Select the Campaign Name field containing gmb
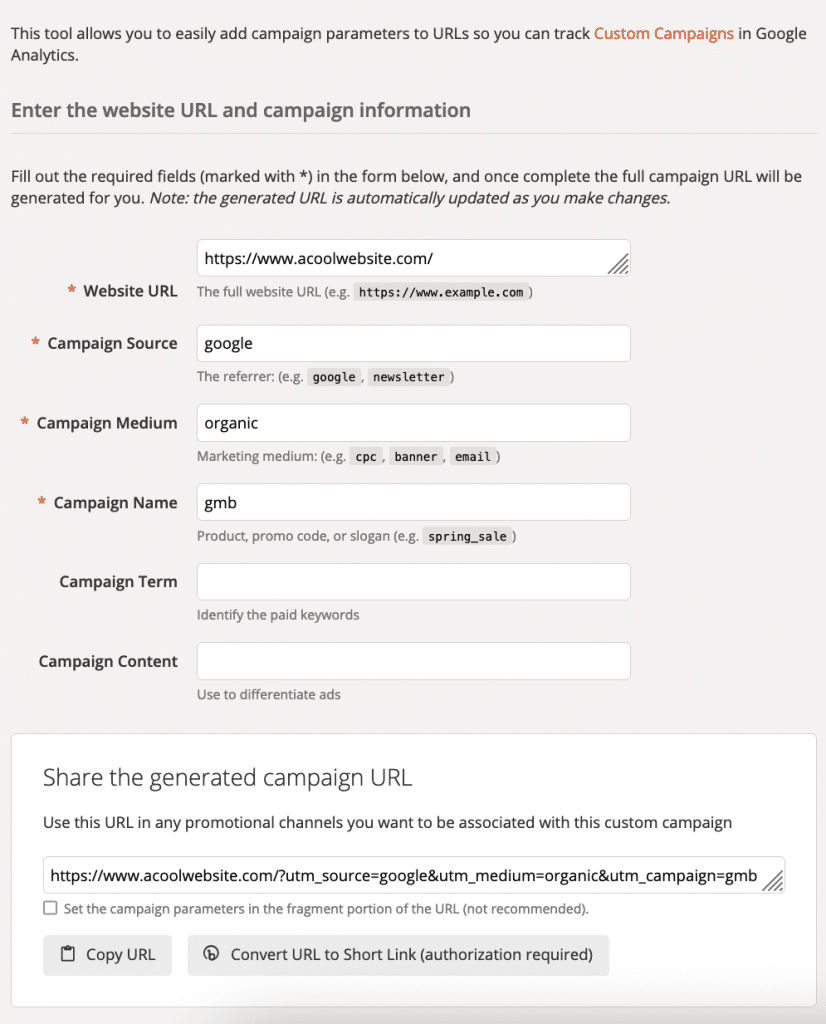 coord(413,502)
